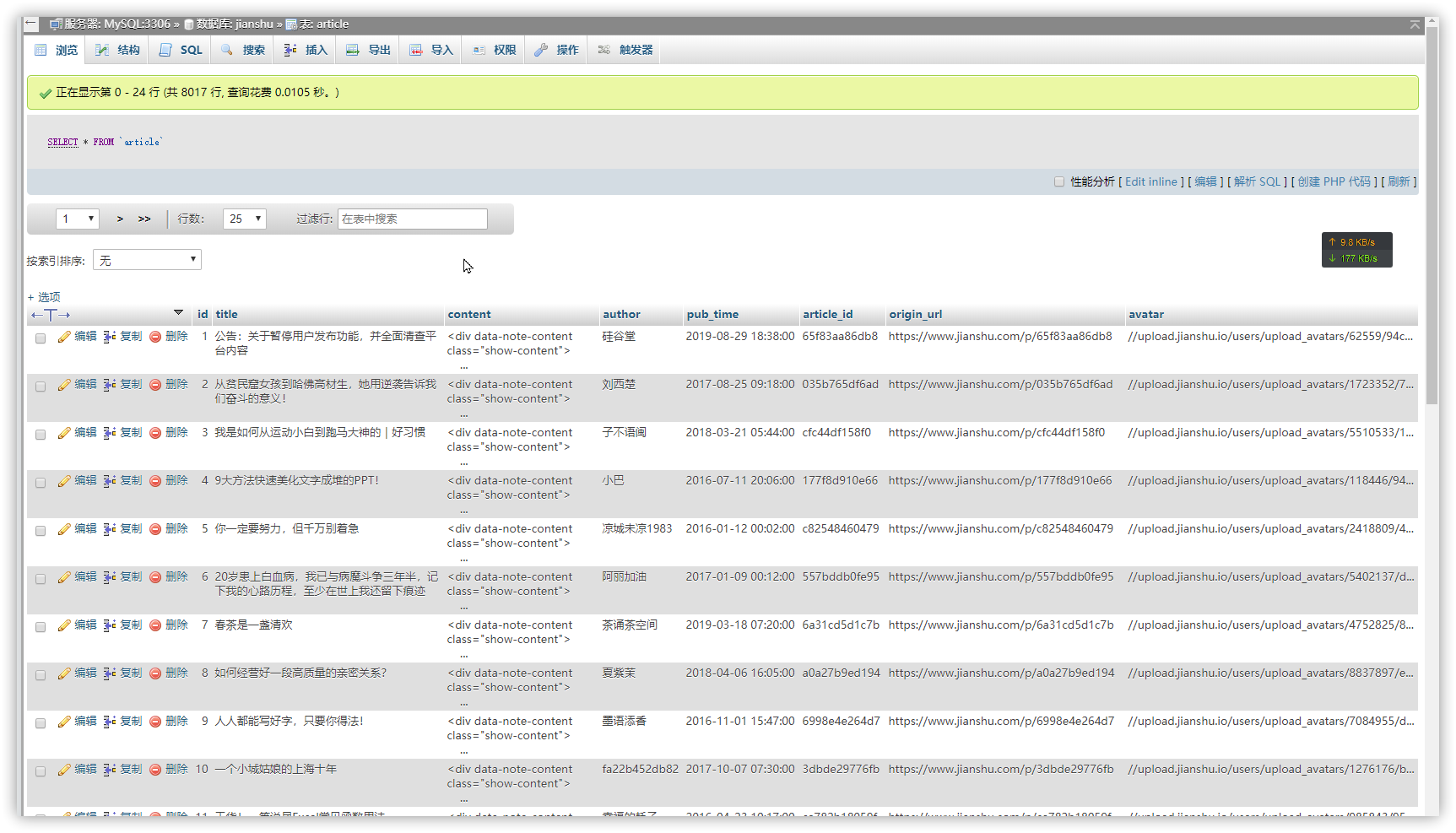
Task: Click the red delete icon for row 4
Action: click(x=155, y=481)
